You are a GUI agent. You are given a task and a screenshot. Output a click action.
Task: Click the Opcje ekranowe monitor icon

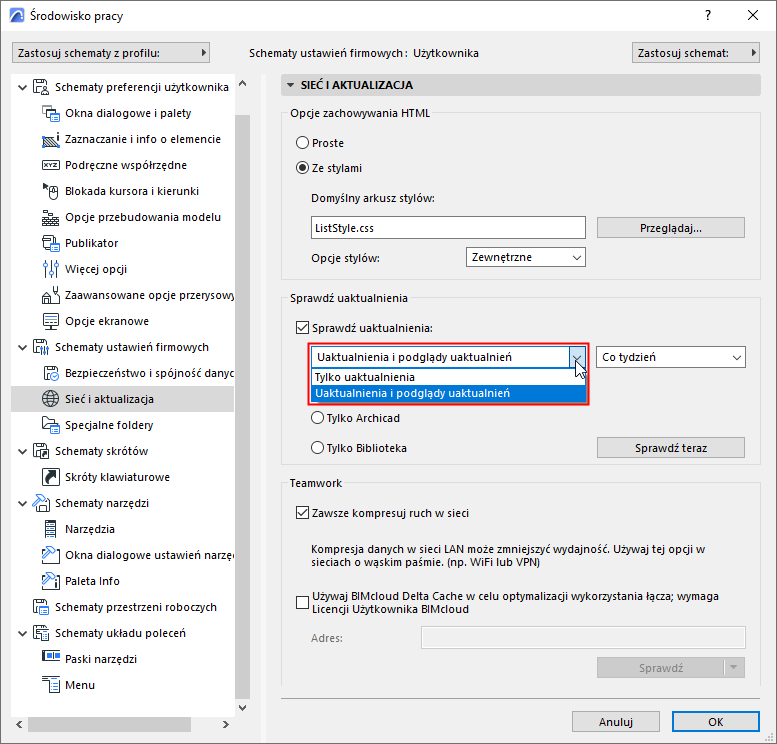point(51,321)
